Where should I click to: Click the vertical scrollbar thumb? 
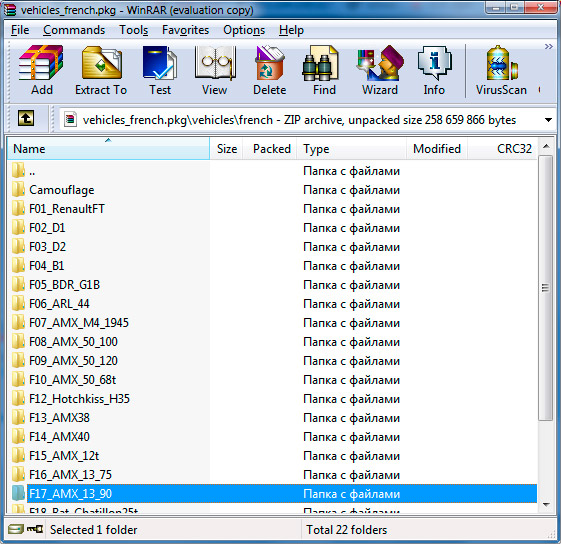[546, 287]
